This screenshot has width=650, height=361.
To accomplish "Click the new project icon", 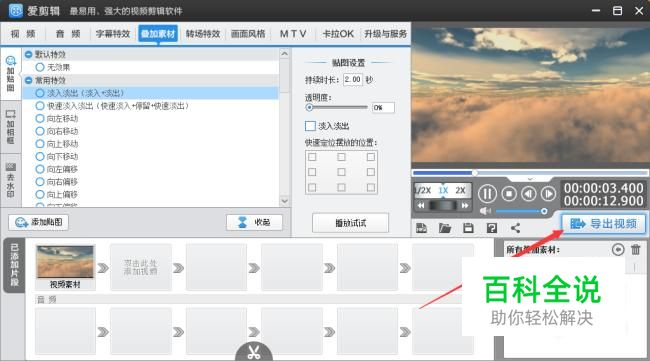I will click(421, 228).
